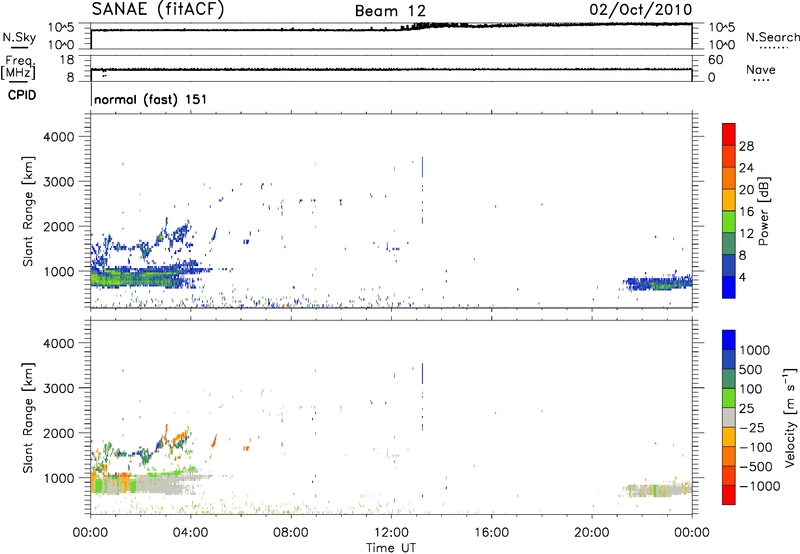Click the '-100' value on velocity colorbar

[x=756, y=447]
